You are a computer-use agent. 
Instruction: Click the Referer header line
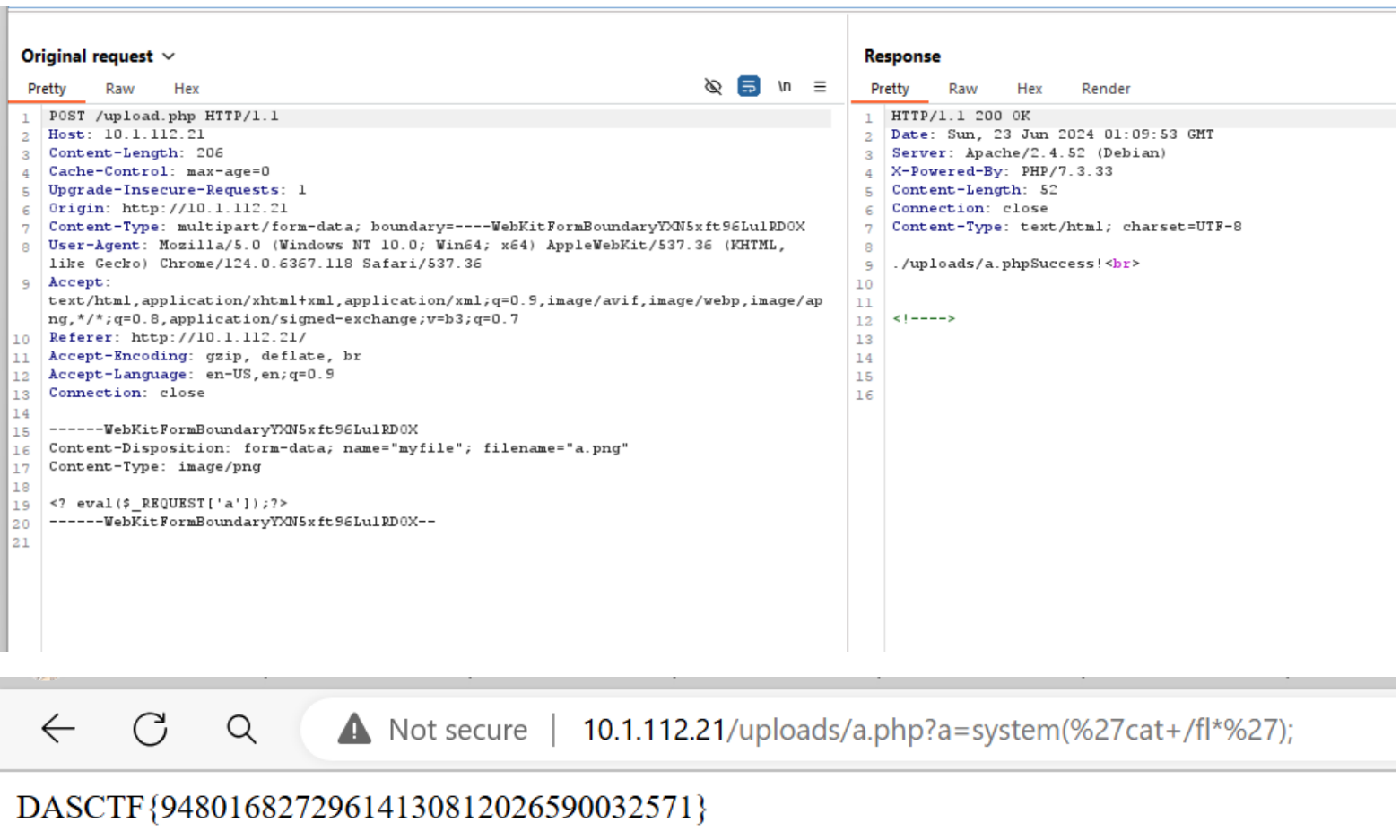click(x=178, y=337)
